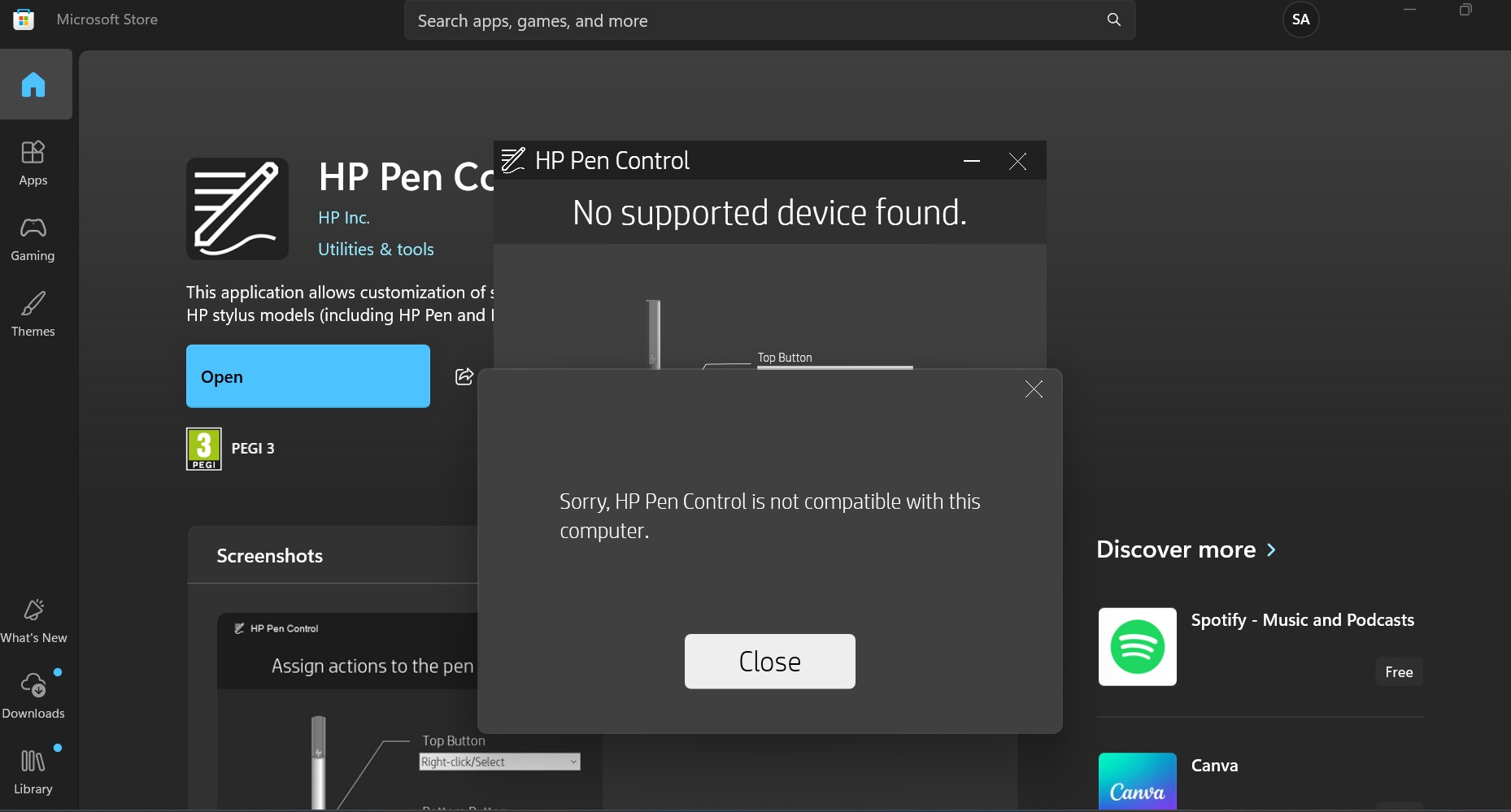
Task: Click the No supported device found message
Action: click(769, 213)
